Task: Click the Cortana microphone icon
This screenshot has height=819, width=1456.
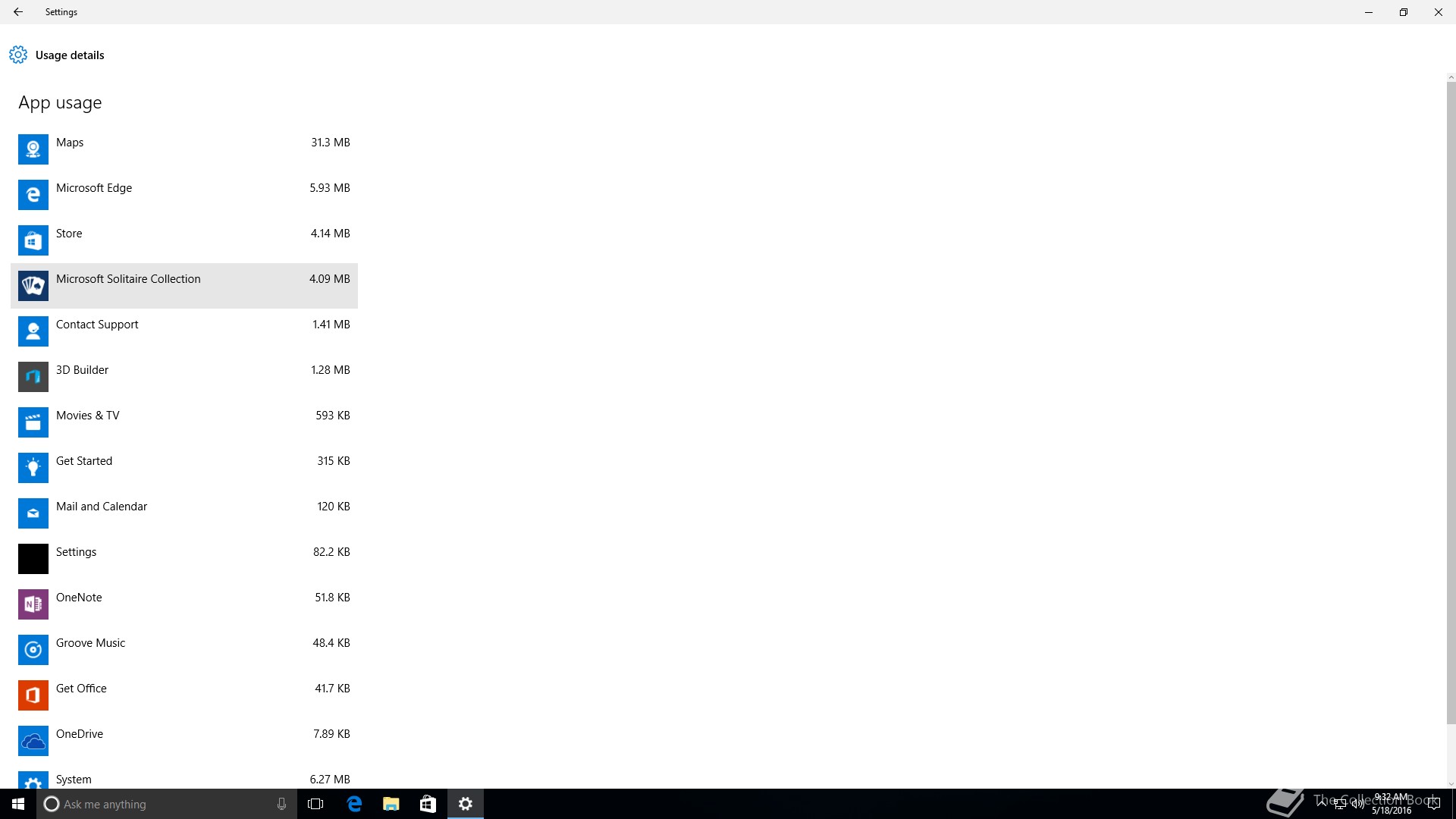Action: pyautogui.click(x=281, y=804)
